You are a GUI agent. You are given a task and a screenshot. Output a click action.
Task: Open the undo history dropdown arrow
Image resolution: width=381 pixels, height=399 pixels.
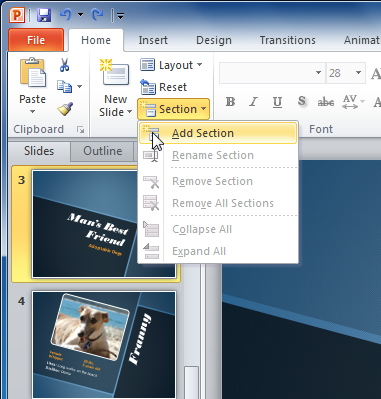[80, 15]
